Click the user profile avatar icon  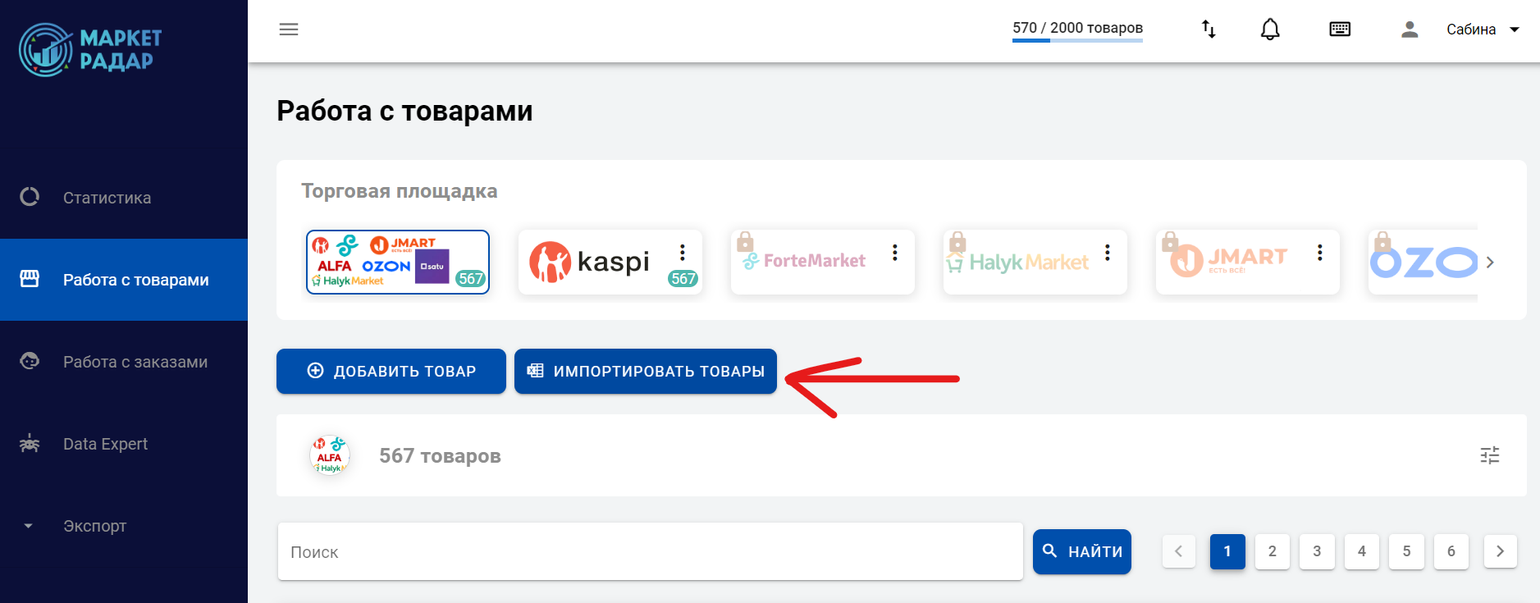click(x=1410, y=29)
